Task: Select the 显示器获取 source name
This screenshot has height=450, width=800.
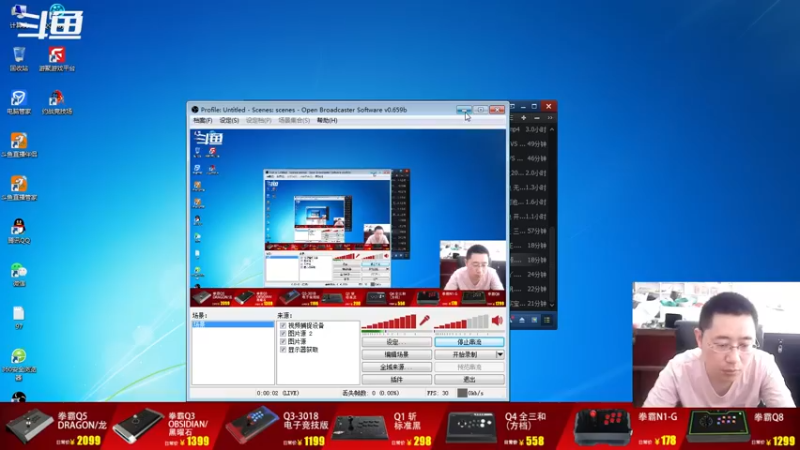Action: (x=303, y=350)
